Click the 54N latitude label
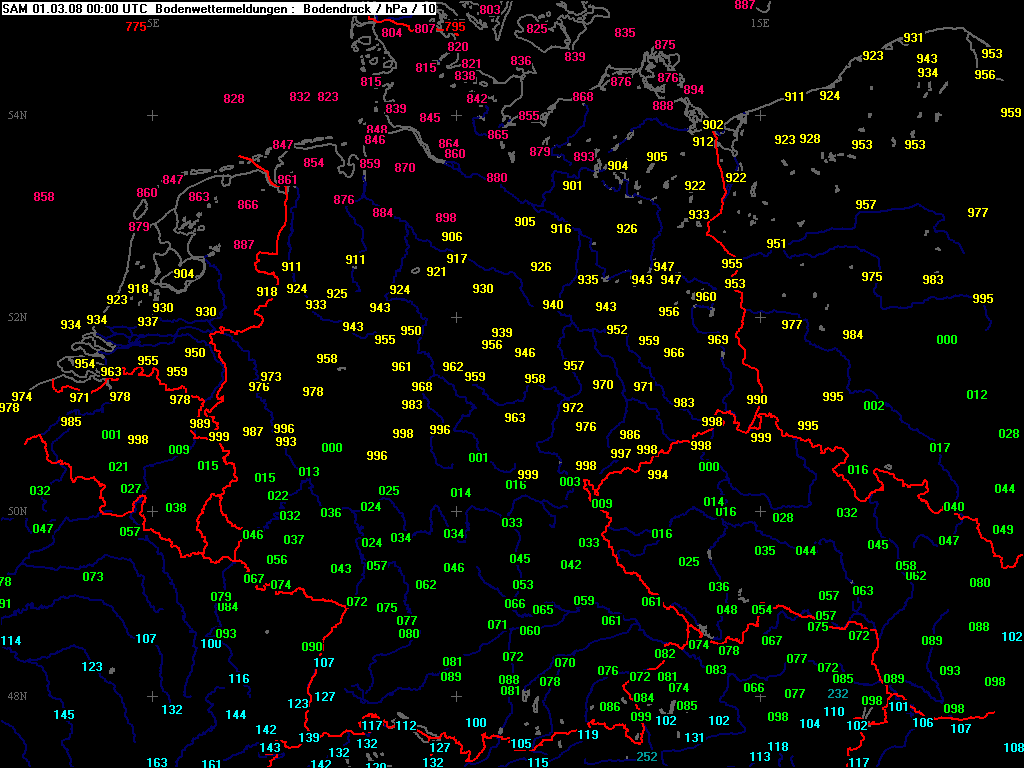Image resolution: width=1024 pixels, height=768 pixels. click(x=17, y=116)
